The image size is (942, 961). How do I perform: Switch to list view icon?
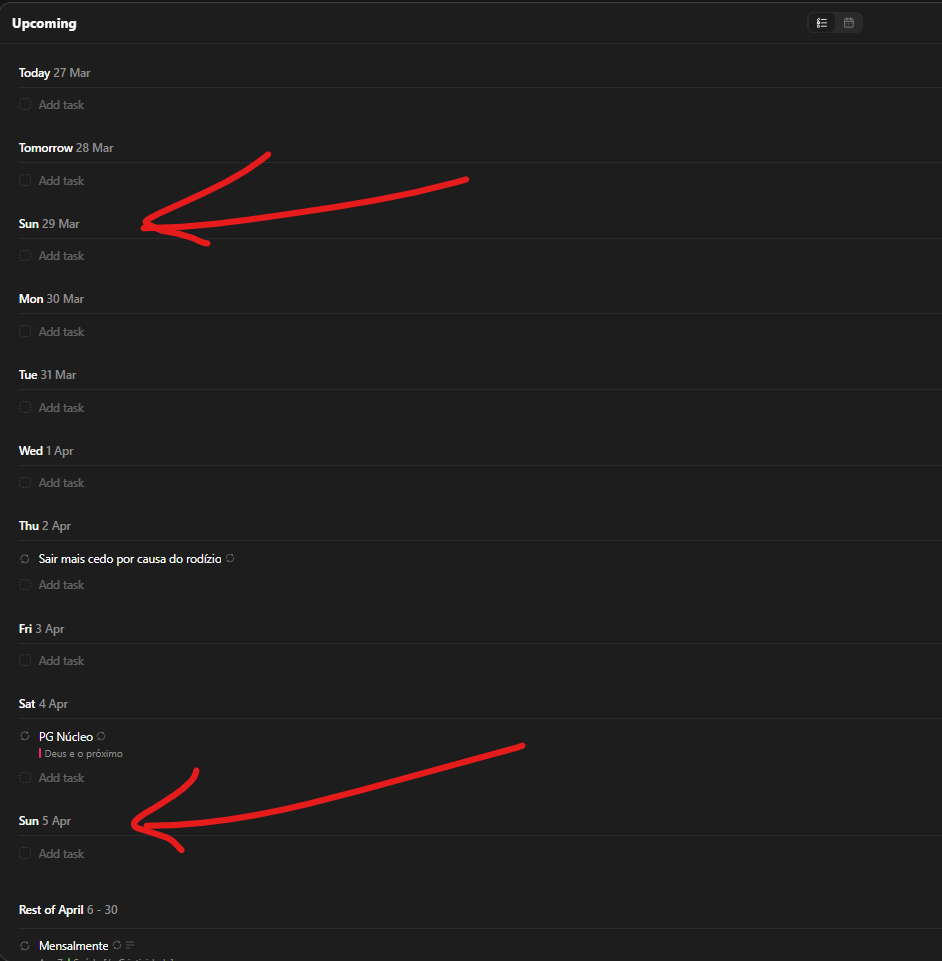pos(822,23)
